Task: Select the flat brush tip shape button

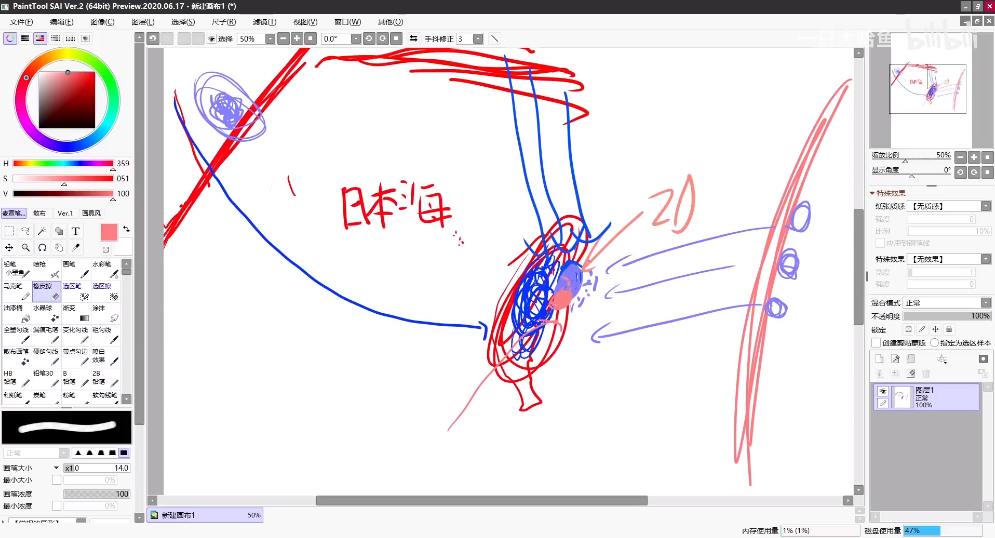Action: click(124, 452)
